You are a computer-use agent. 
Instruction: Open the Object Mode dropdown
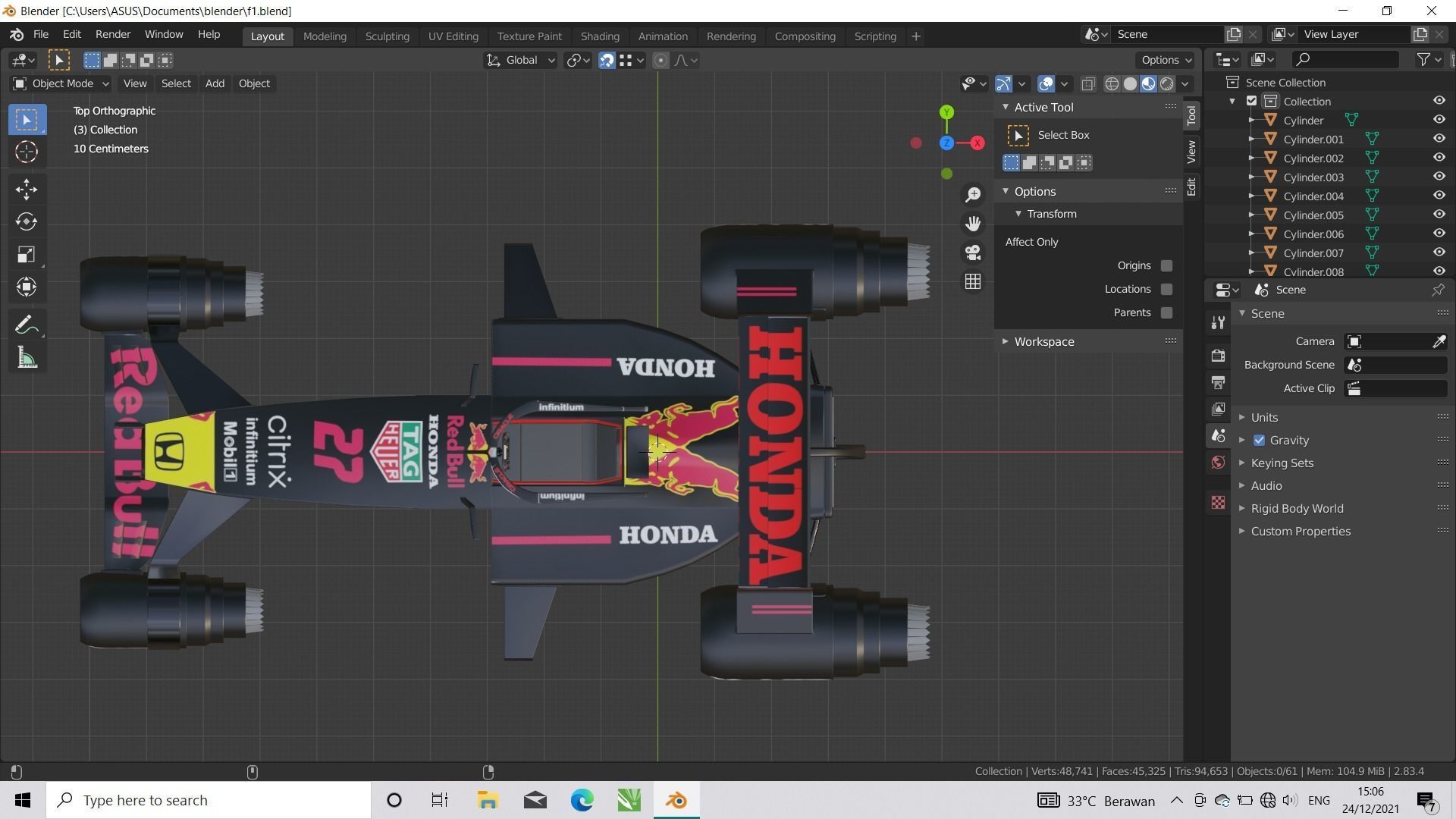(x=61, y=84)
